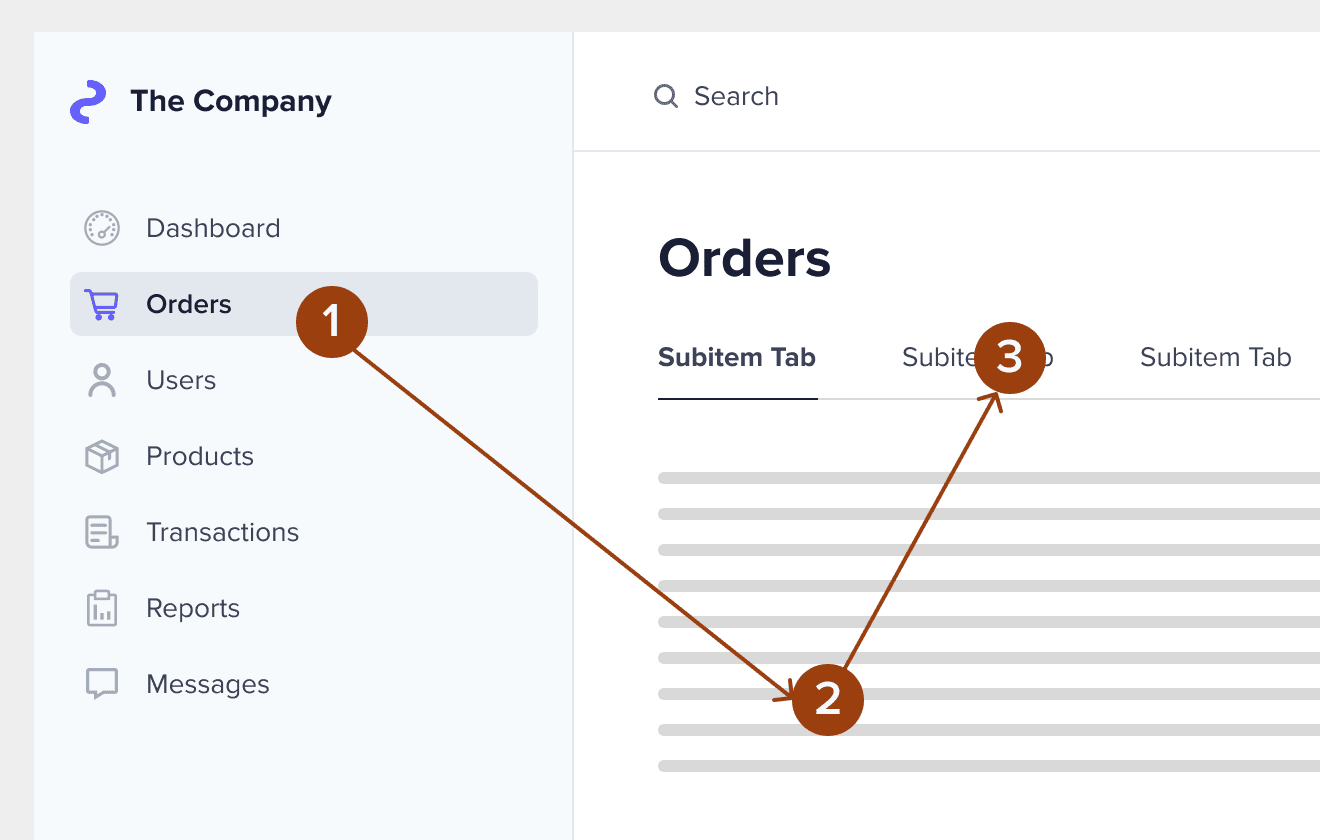Click the Reports clipboard chart icon
1320x840 pixels.
(102, 608)
